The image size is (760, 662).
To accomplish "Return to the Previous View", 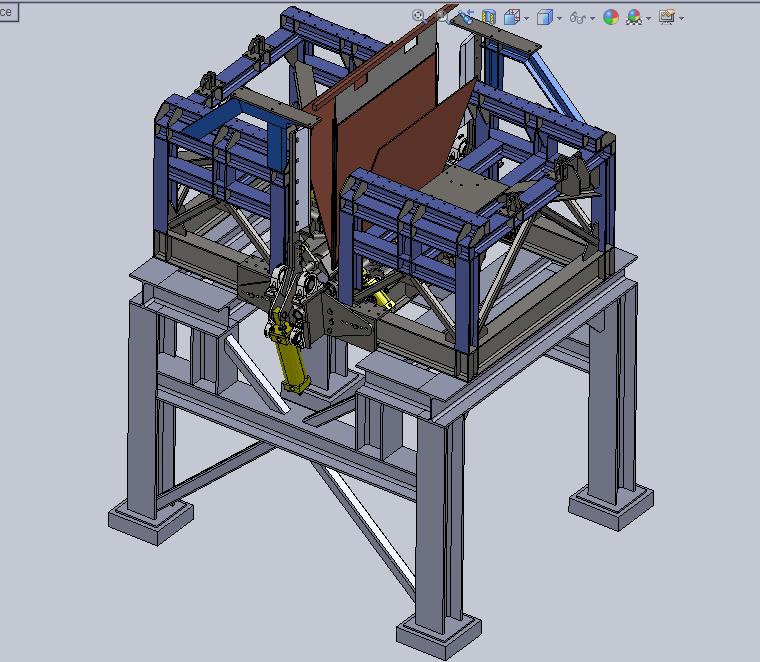I will click(466, 16).
